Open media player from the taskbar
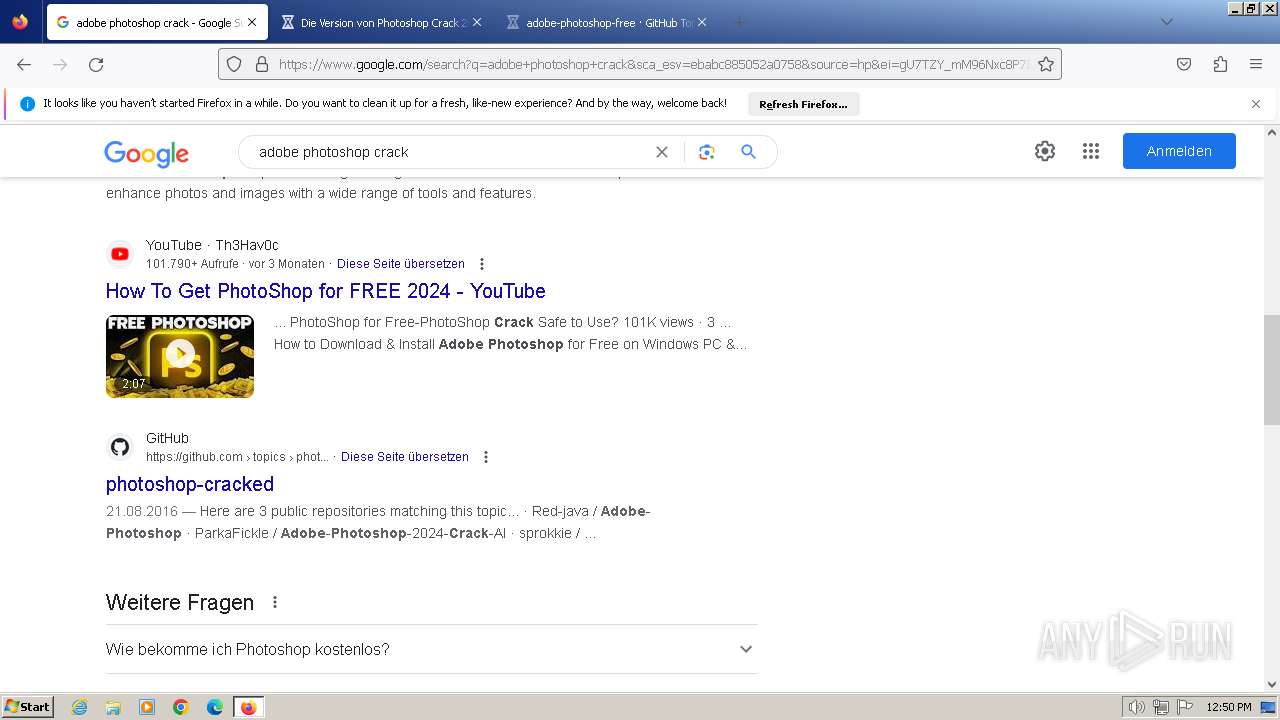Screen dimensions: 1280x720 (x=147, y=707)
